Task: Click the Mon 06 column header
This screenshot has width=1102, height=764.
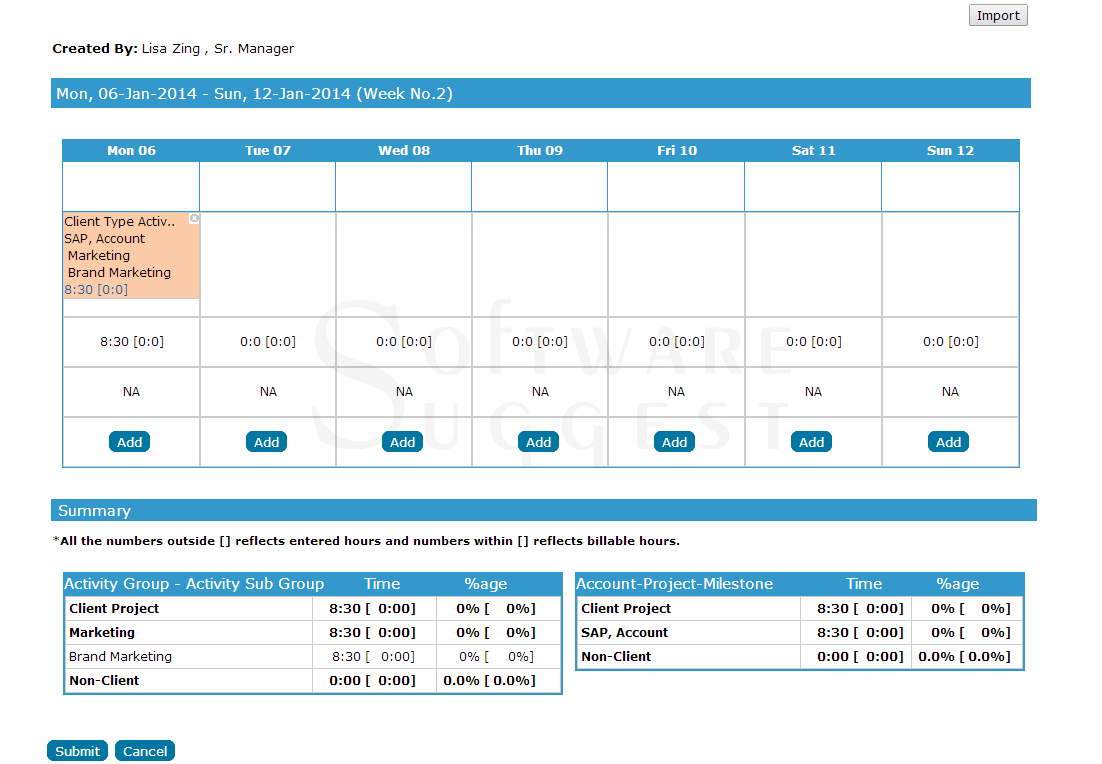Action: (x=131, y=150)
